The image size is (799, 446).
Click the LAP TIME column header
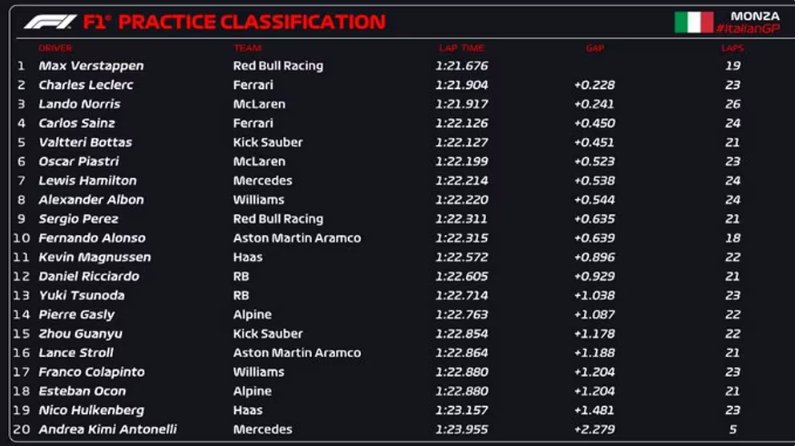tap(462, 48)
